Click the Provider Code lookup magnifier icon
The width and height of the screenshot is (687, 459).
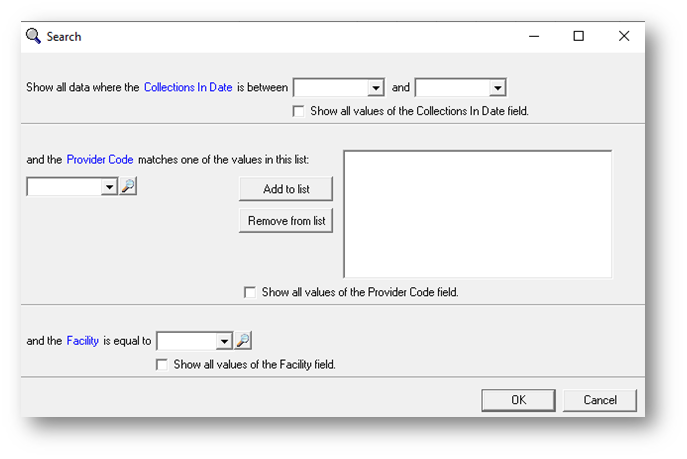128,186
